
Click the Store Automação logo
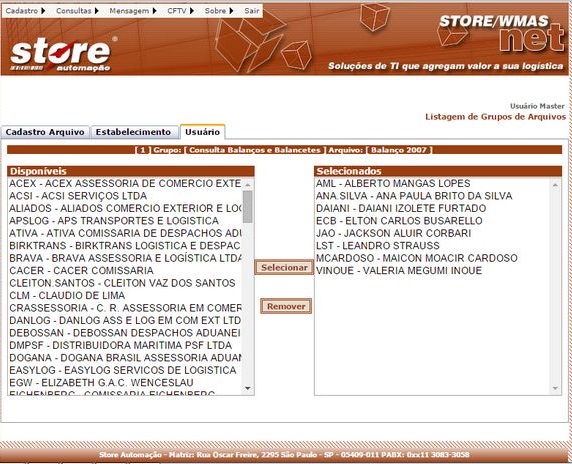pos(60,55)
